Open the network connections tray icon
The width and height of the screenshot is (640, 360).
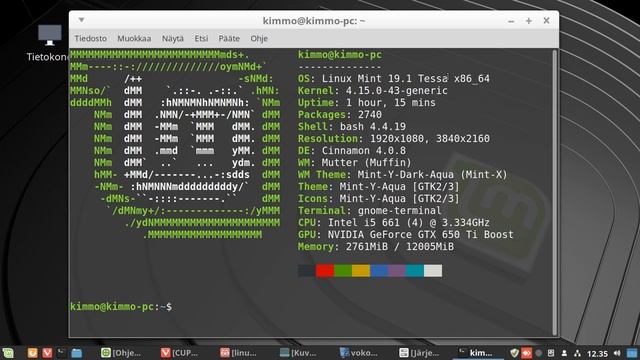click(577, 353)
